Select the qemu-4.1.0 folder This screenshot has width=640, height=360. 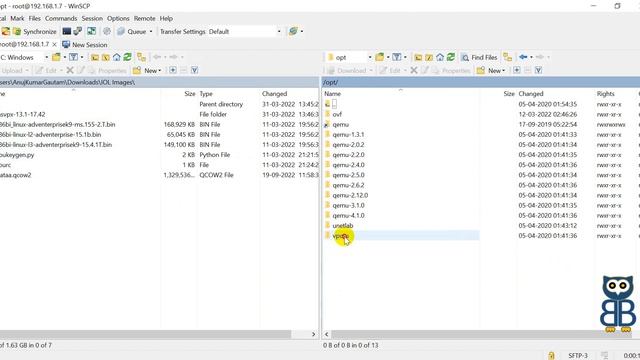coord(348,216)
